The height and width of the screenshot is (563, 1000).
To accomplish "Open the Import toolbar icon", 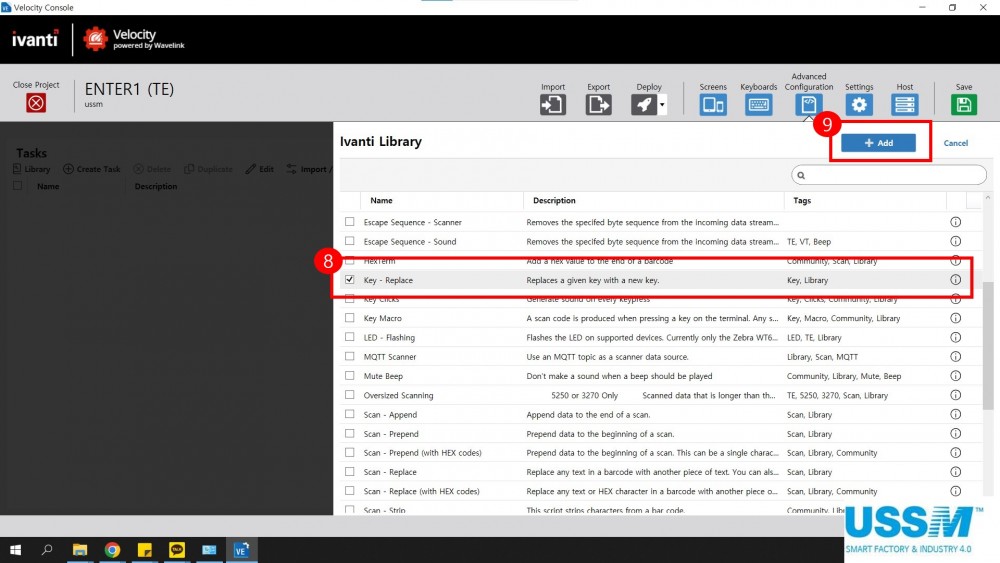I will pyautogui.click(x=552, y=105).
